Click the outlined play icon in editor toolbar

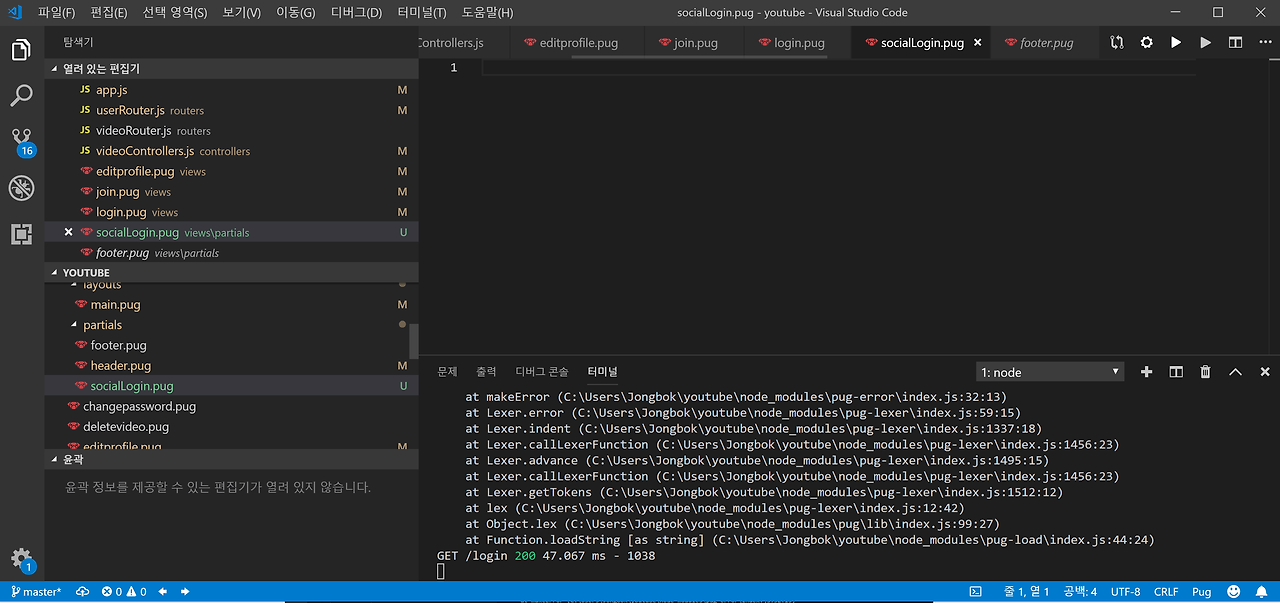1206,43
